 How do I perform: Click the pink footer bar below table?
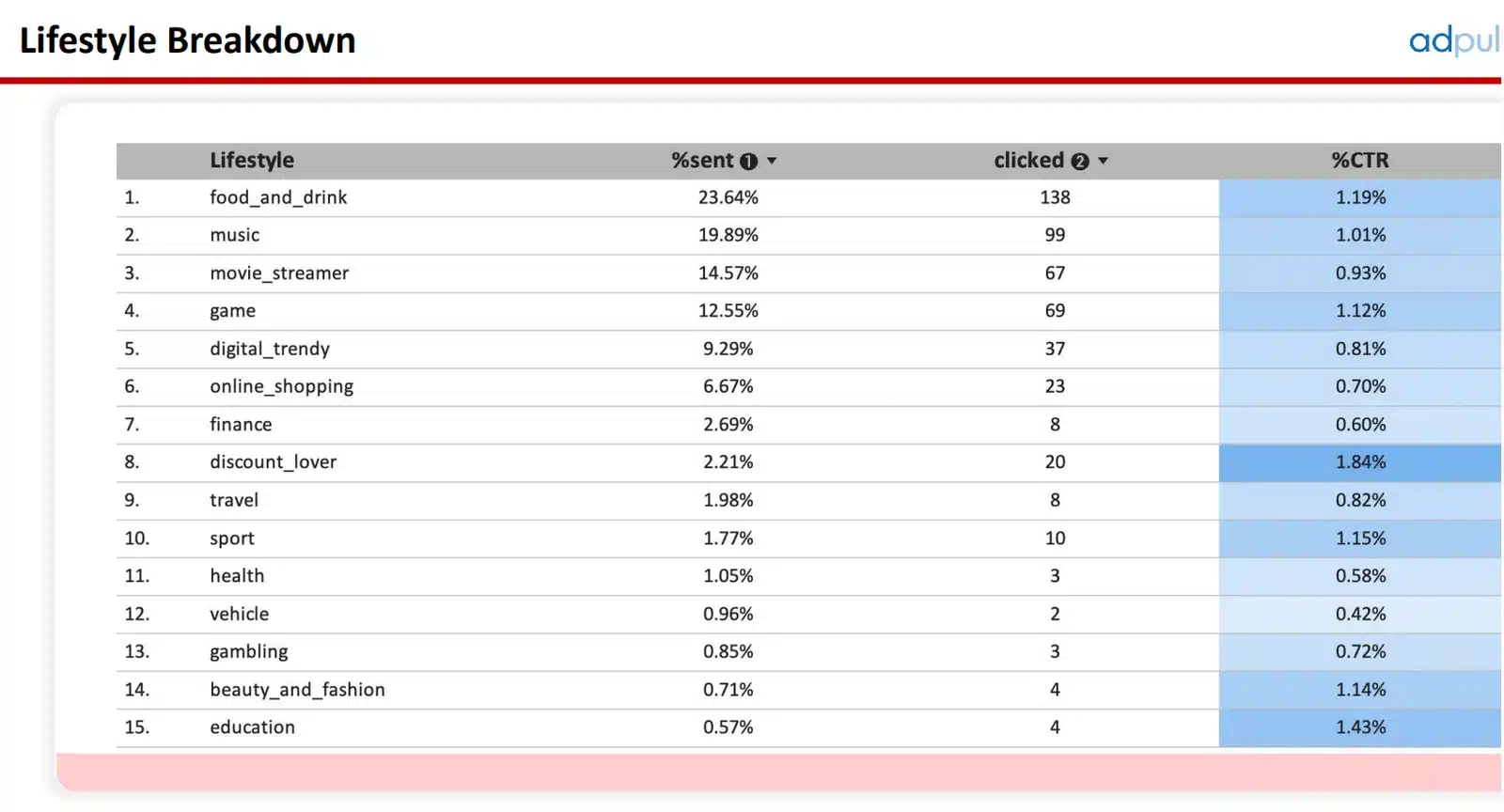coord(778,771)
